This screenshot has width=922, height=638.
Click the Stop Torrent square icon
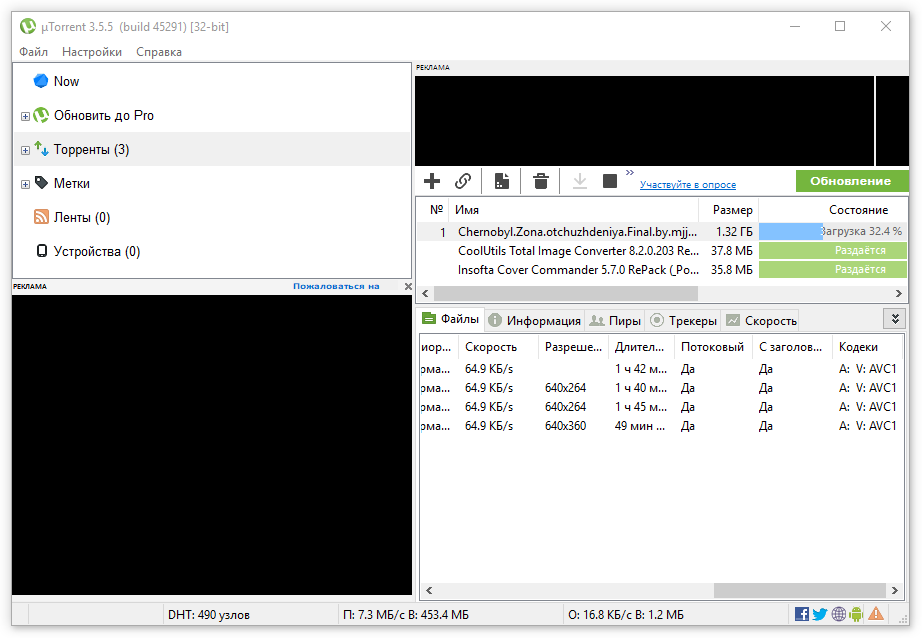610,181
